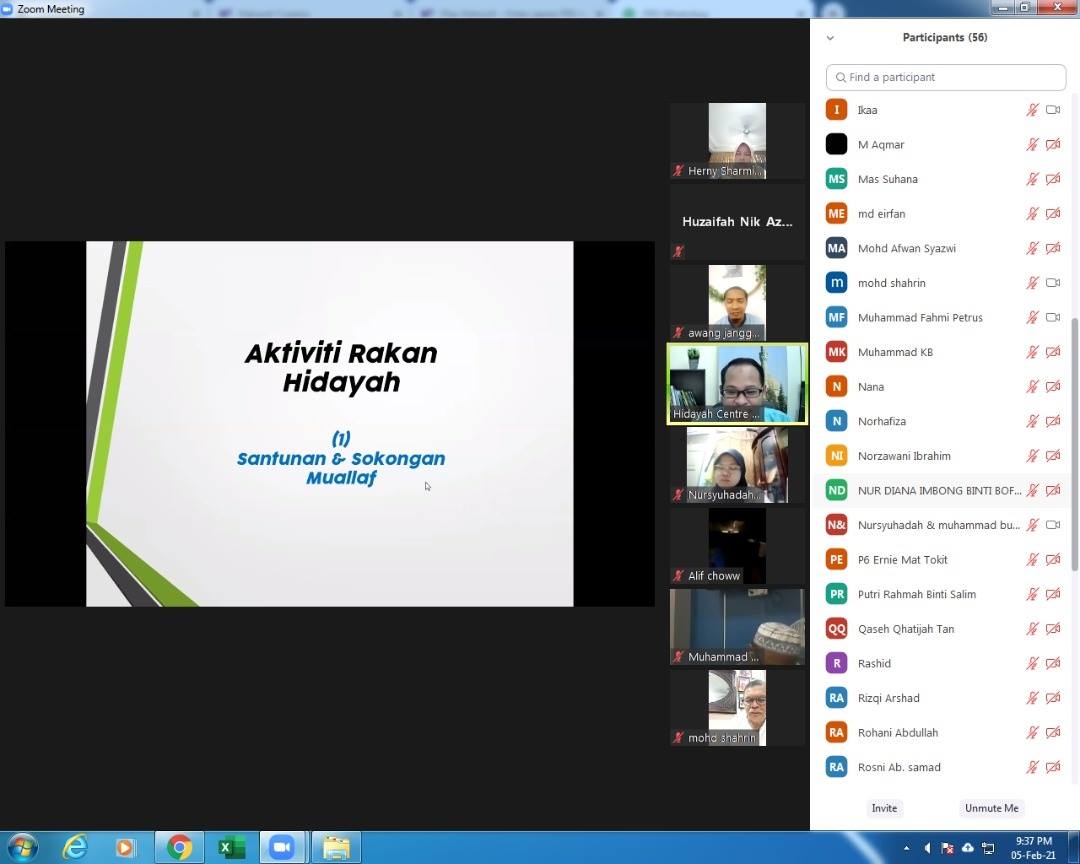1080x864 pixels.
Task: Click the Windows Start button
Action: pos(22,848)
